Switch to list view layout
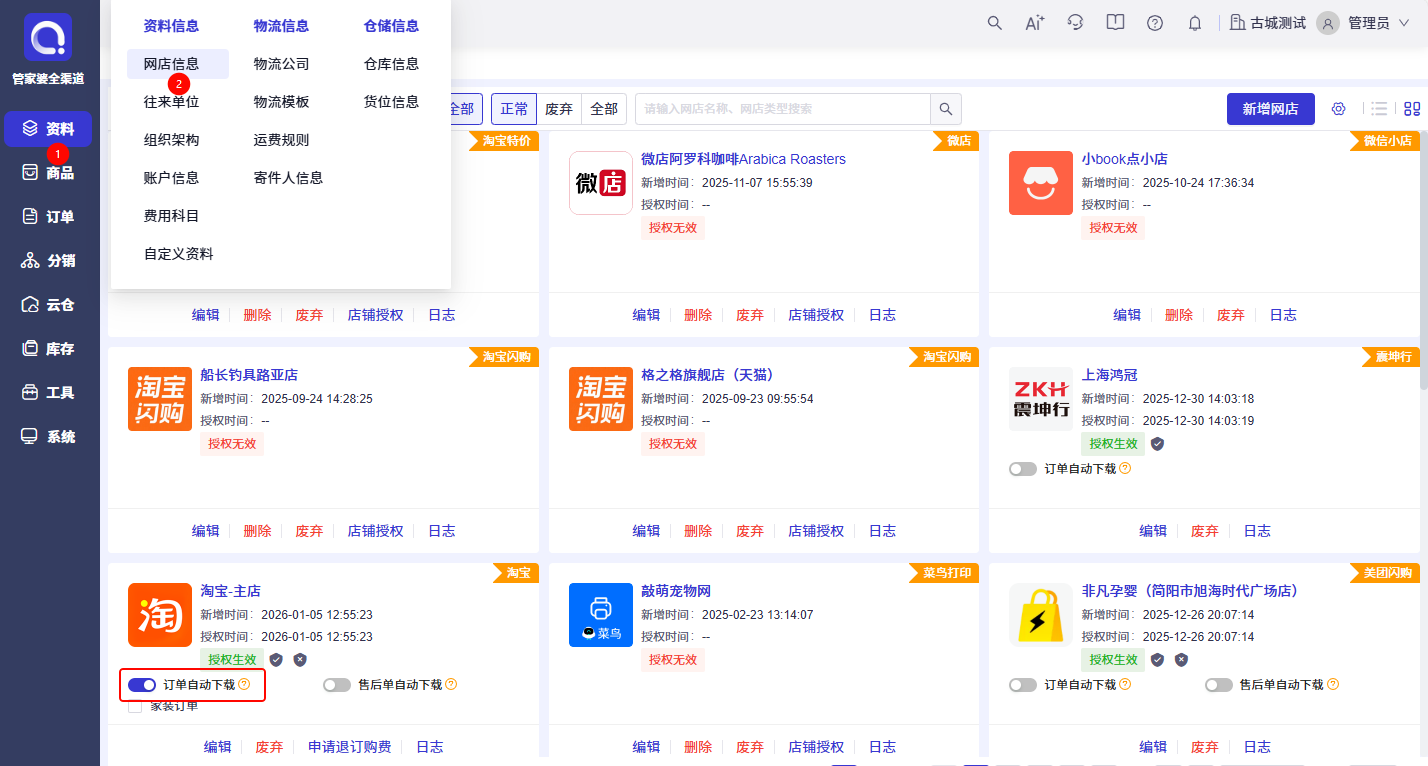The width and height of the screenshot is (1428, 766). 1379,109
